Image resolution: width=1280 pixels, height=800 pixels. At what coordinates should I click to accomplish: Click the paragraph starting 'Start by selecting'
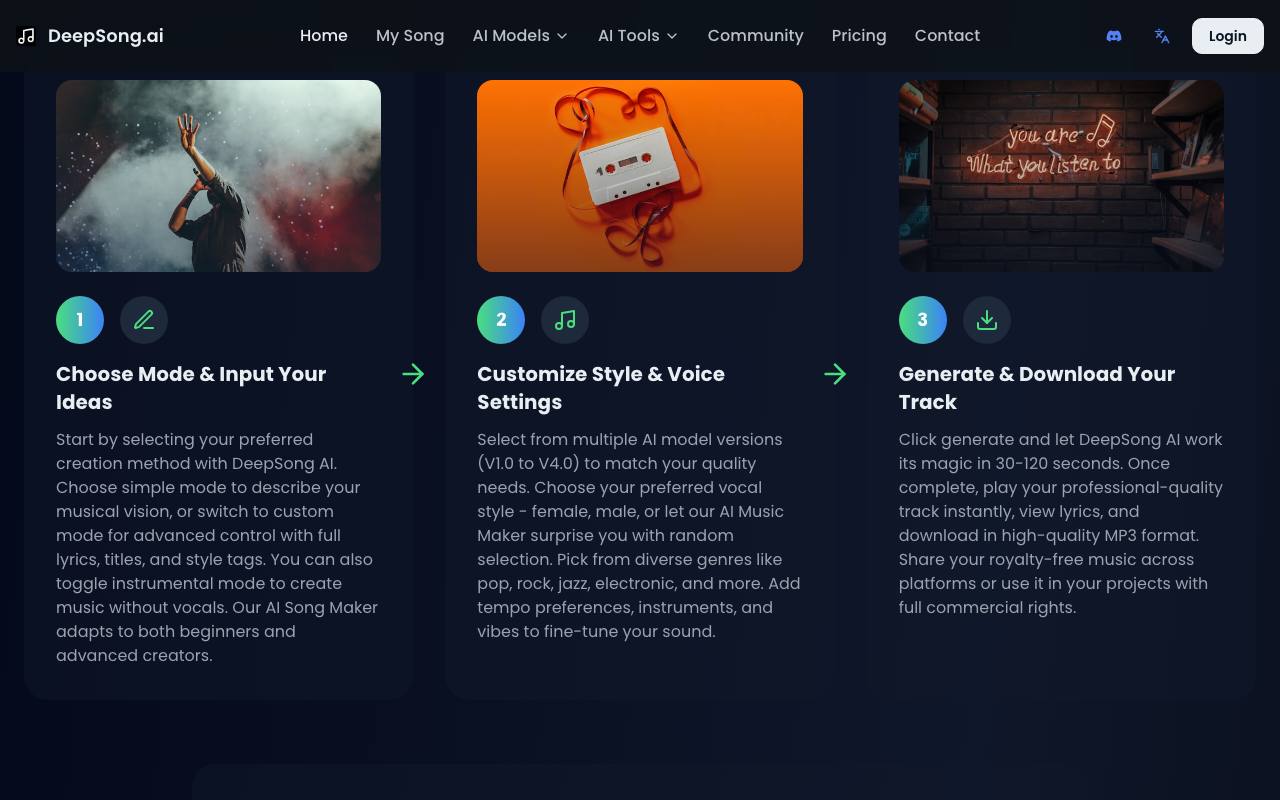click(x=218, y=547)
